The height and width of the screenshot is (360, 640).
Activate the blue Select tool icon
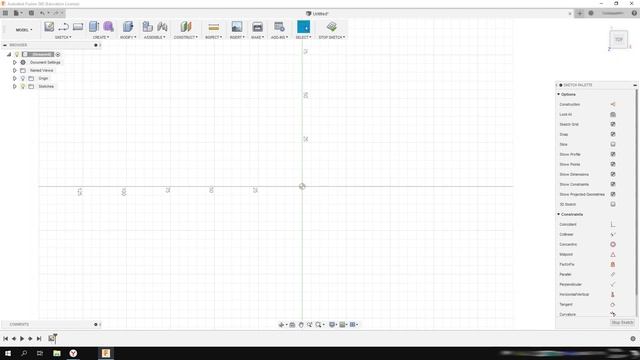(x=303, y=27)
